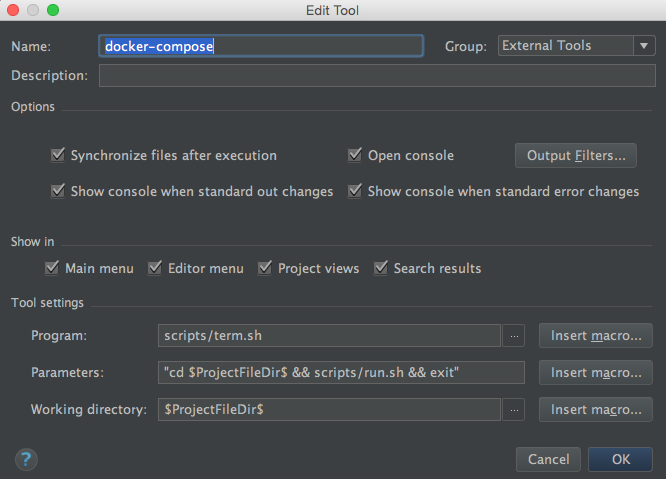The width and height of the screenshot is (666, 479).
Task: Browse for Working directory with ellipsis button
Action: coord(514,409)
